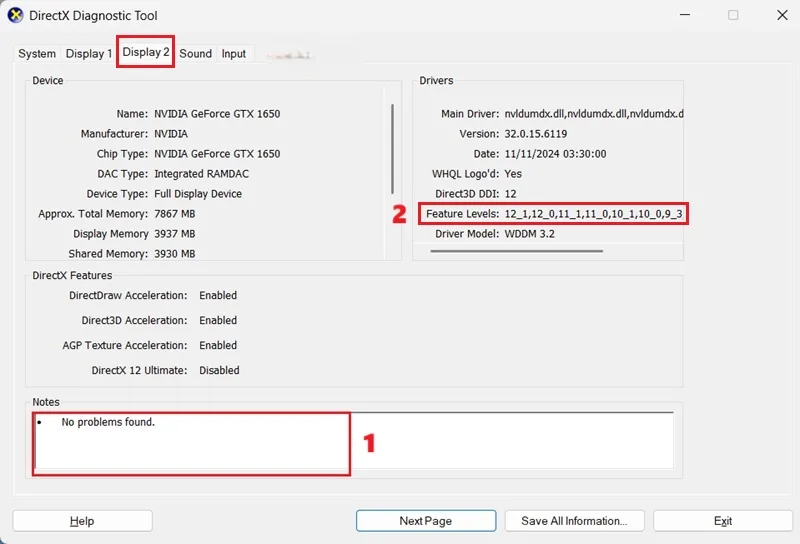The height and width of the screenshot is (544, 800).
Task: Click the 3930 MB shared memory value
Action: point(175,254)
